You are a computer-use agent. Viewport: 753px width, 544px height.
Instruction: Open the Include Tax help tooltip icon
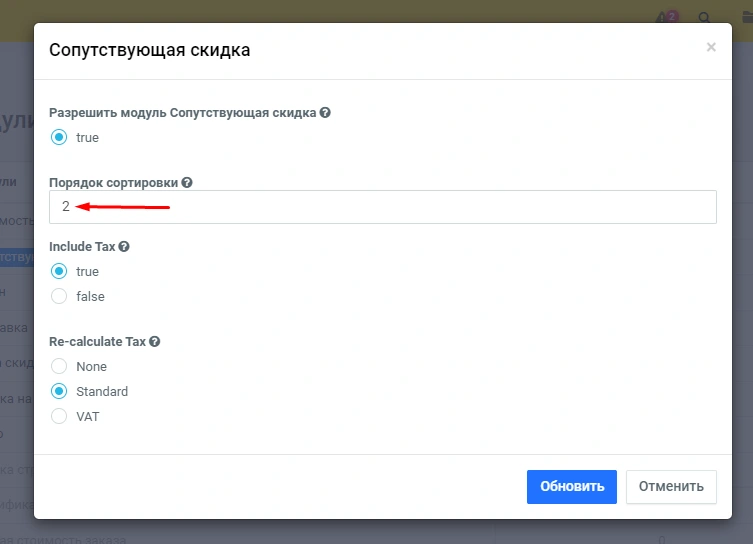124,246
